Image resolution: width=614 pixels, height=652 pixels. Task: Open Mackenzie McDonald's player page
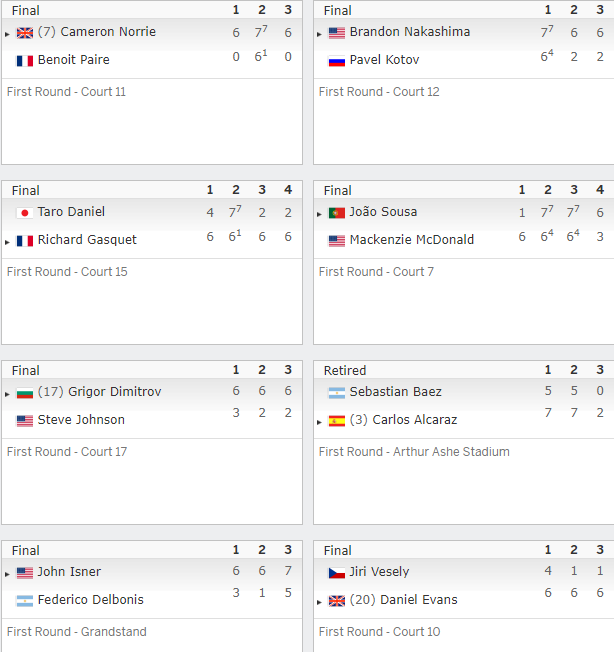pos(412,240)
